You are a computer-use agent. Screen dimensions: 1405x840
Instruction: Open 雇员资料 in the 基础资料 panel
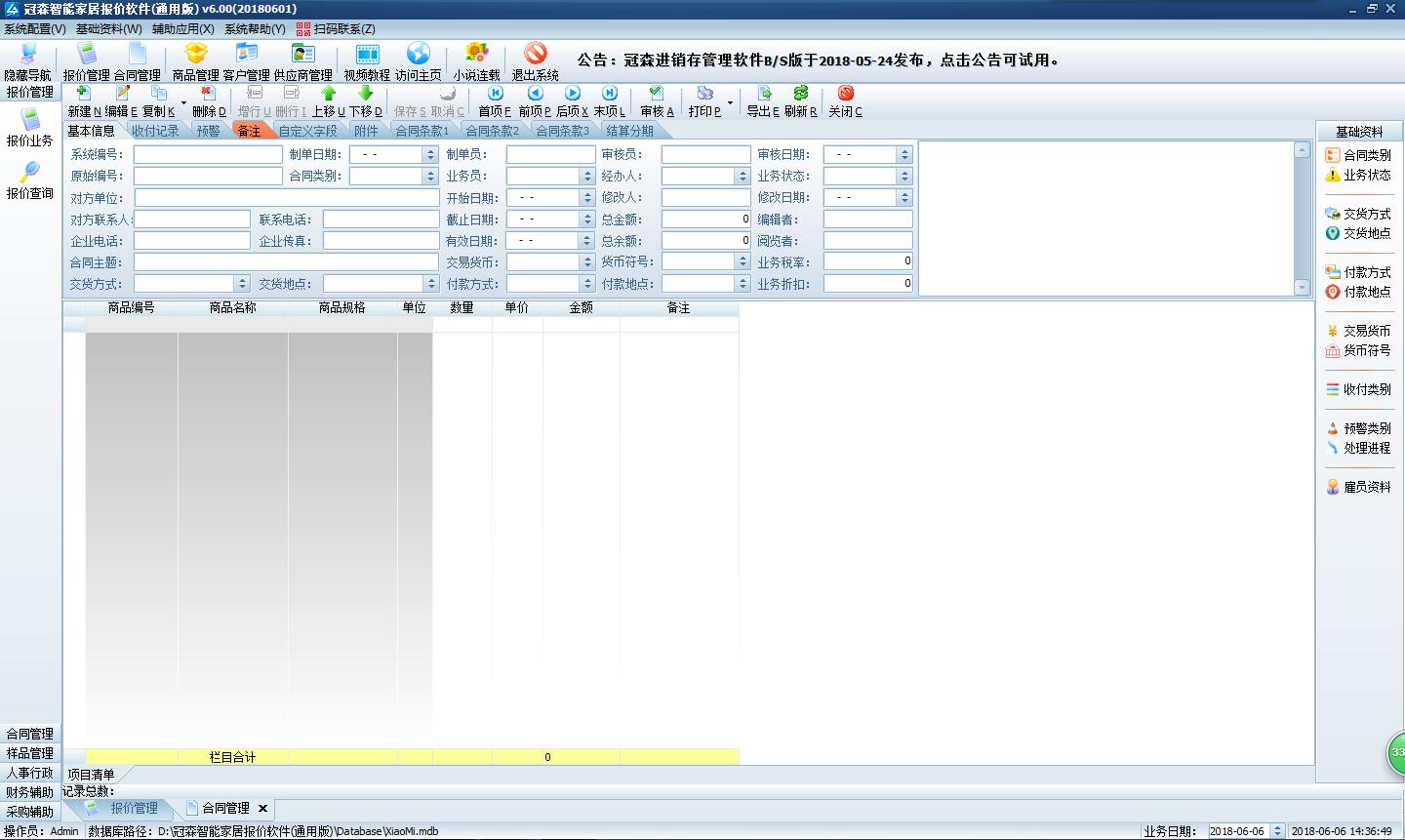coord(1358,487)
